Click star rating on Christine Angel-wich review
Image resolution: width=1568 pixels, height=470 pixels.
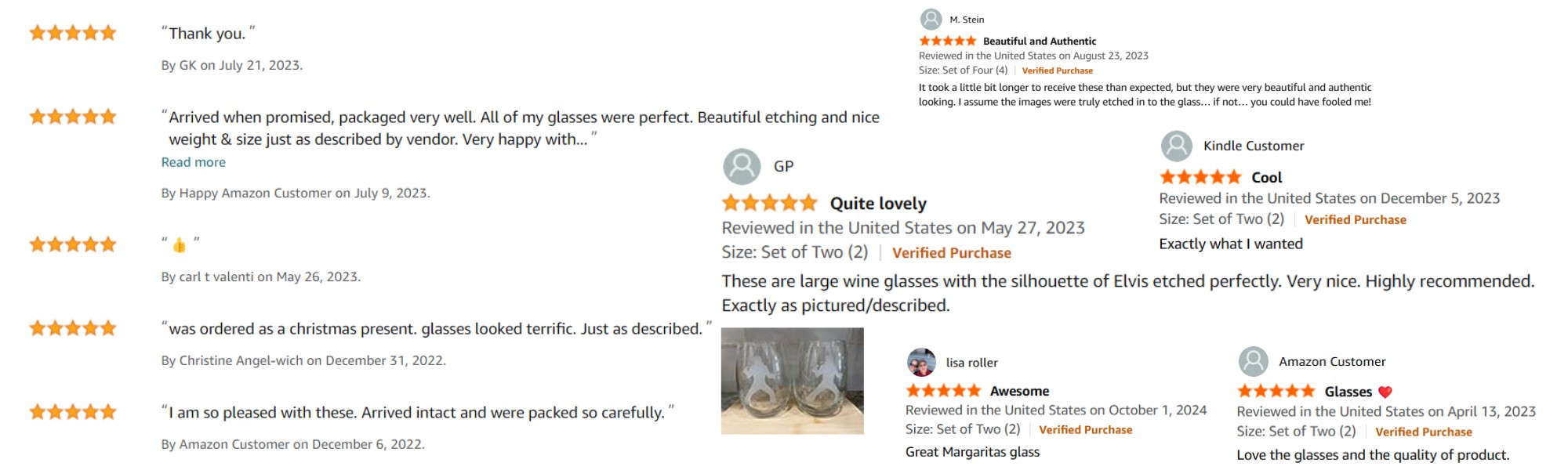click(x=73, y=328)
